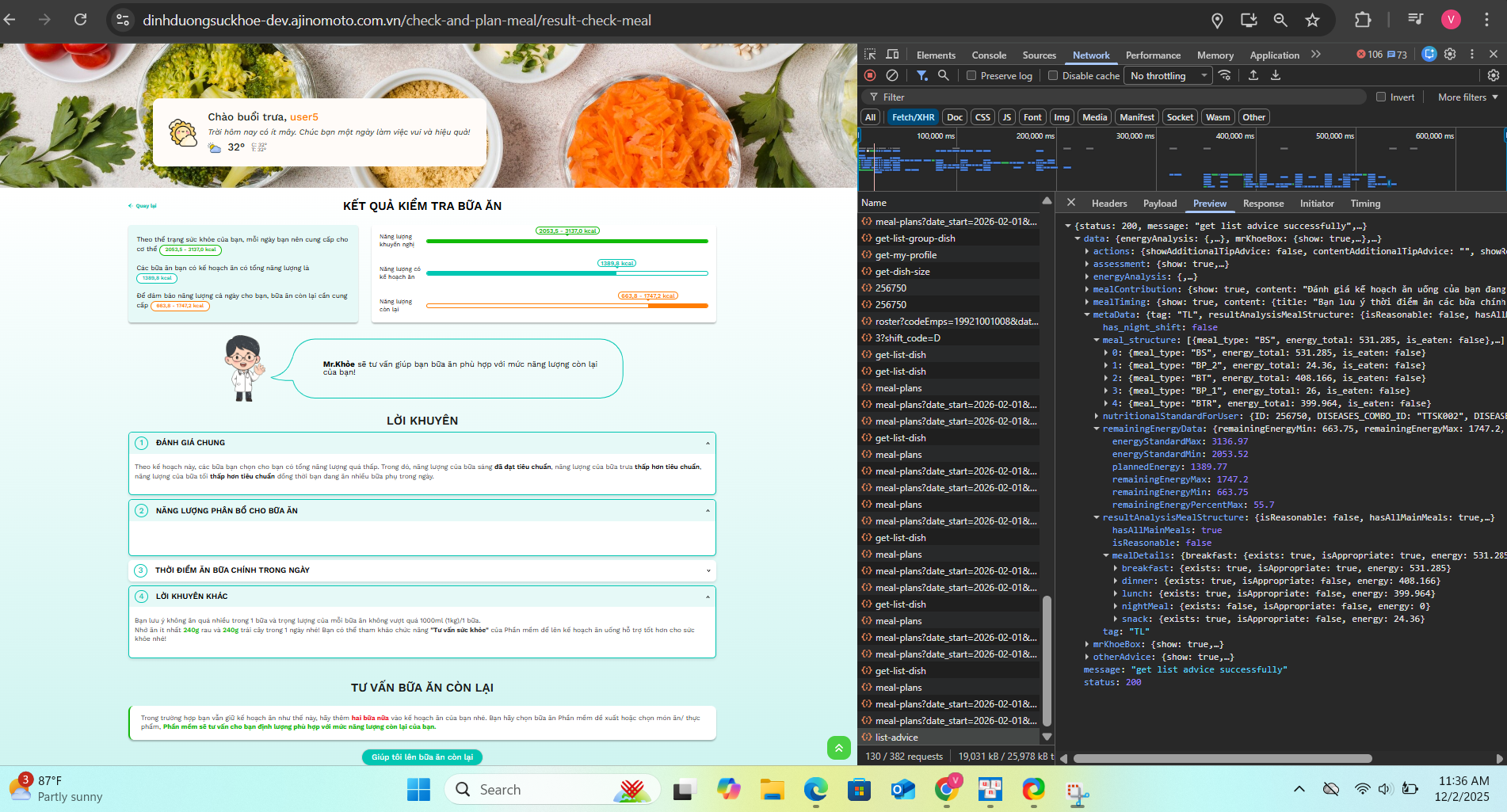Open DevTools settings gear in top bar
Viewport: 1507px width, 812px height.
(1450, 54)
